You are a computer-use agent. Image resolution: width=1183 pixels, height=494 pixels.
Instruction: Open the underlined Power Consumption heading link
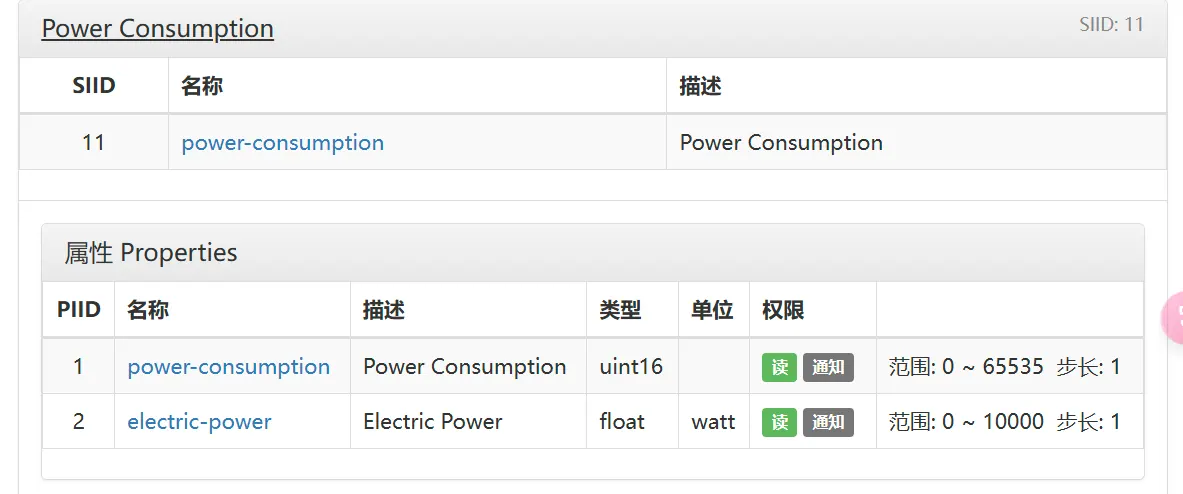157,28
